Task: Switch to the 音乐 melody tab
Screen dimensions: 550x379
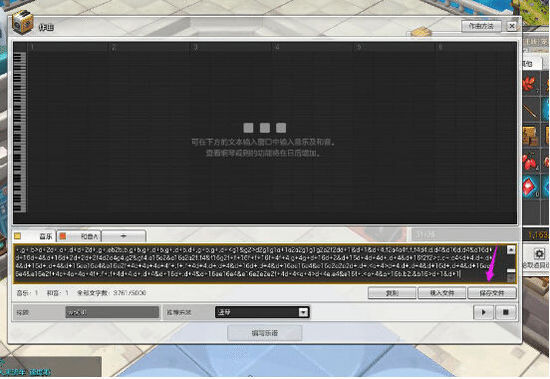Action: click(x=34, y=236)
